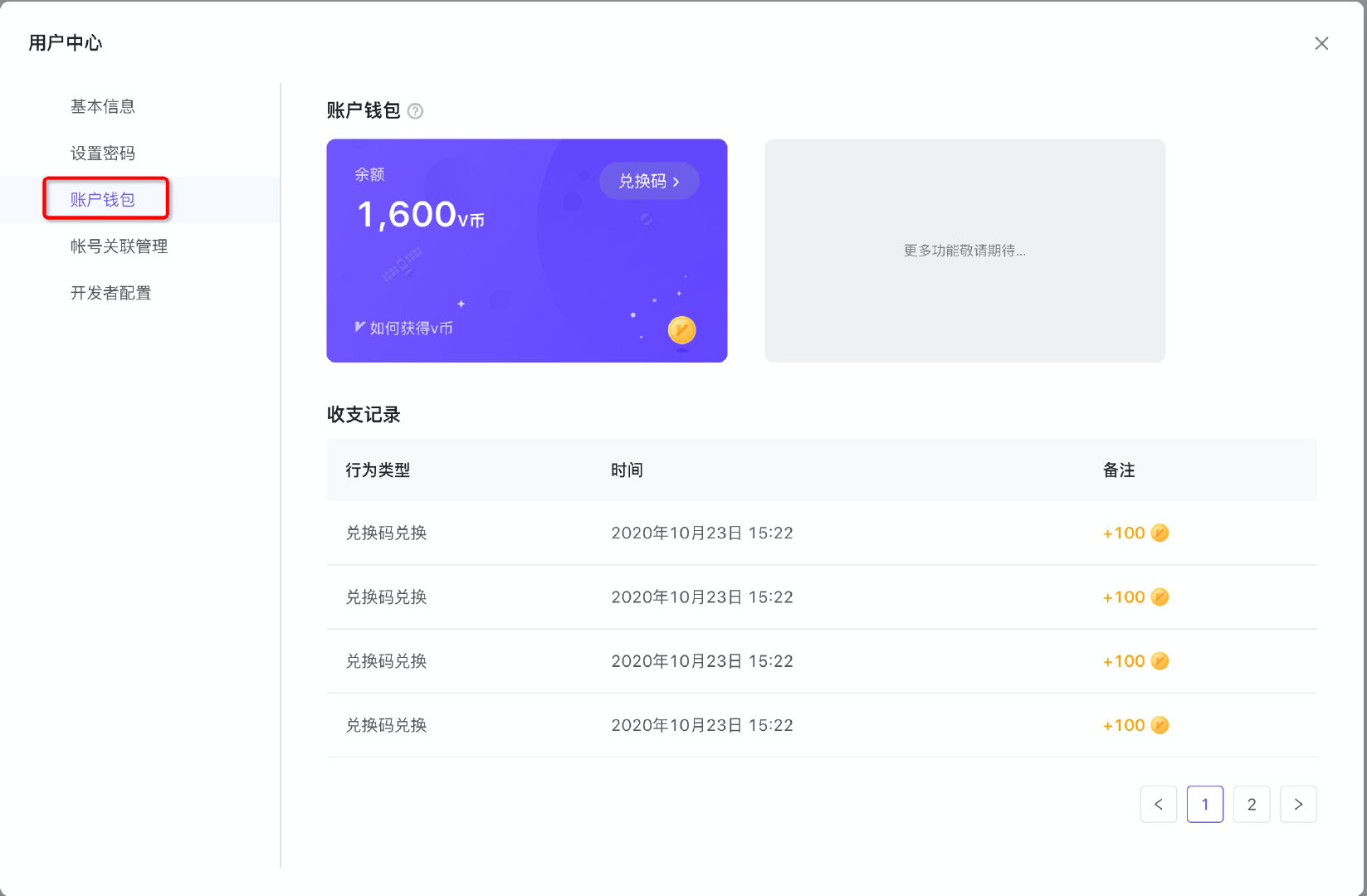Click the coin icon beside the first +100 record
The height and width of the screenshot is (896, 1367).
(x=1160, y=533)
